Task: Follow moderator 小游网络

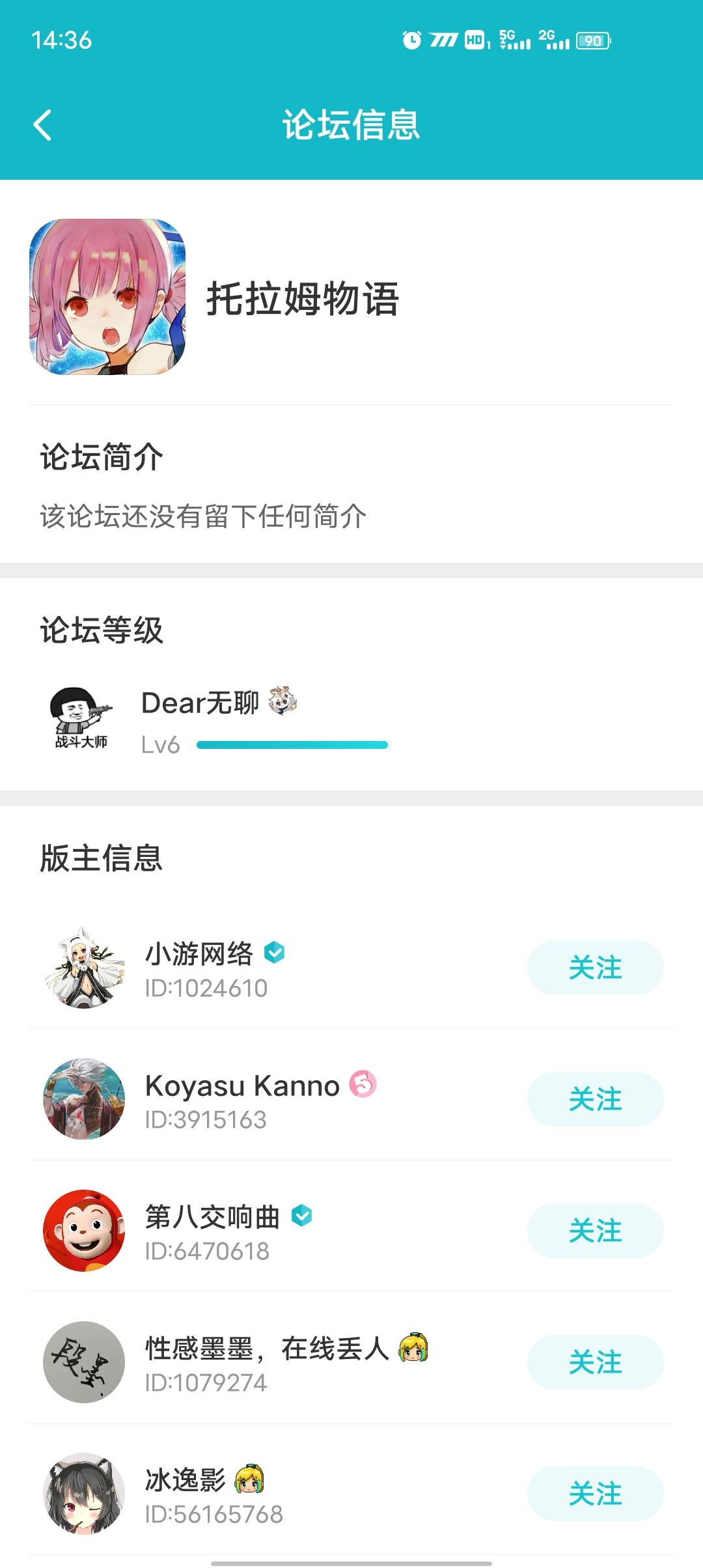Action: (595, 968)
